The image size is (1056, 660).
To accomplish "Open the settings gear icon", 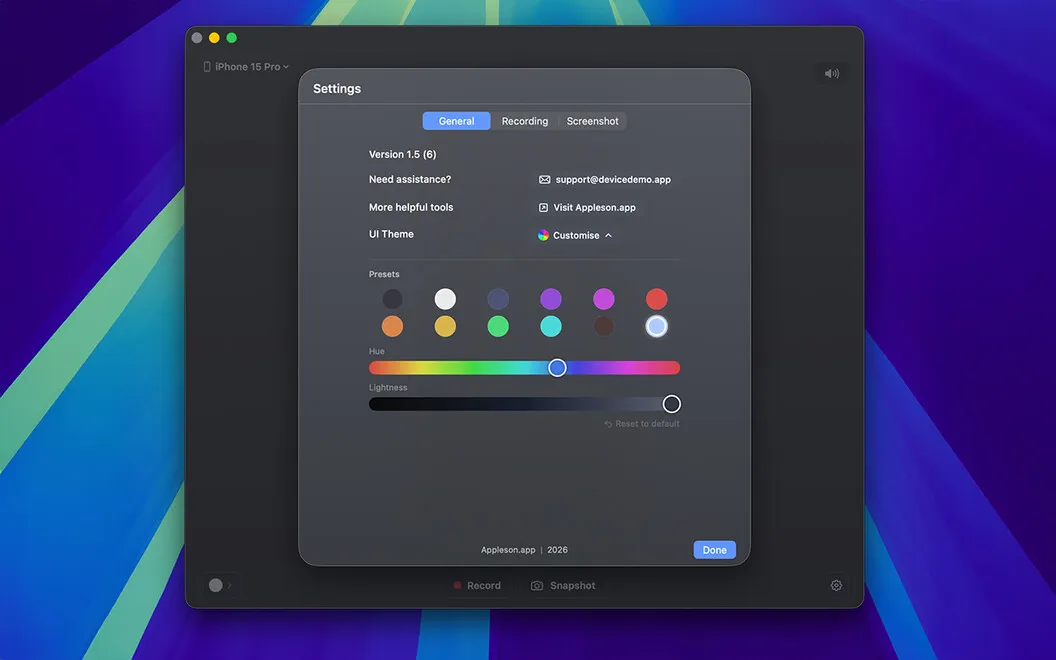I will tap(836, 585).
